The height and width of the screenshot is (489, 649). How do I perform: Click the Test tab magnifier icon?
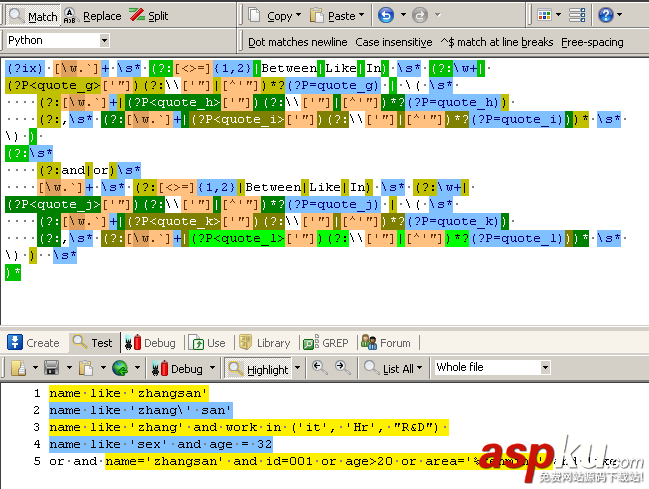pos(80,342)
